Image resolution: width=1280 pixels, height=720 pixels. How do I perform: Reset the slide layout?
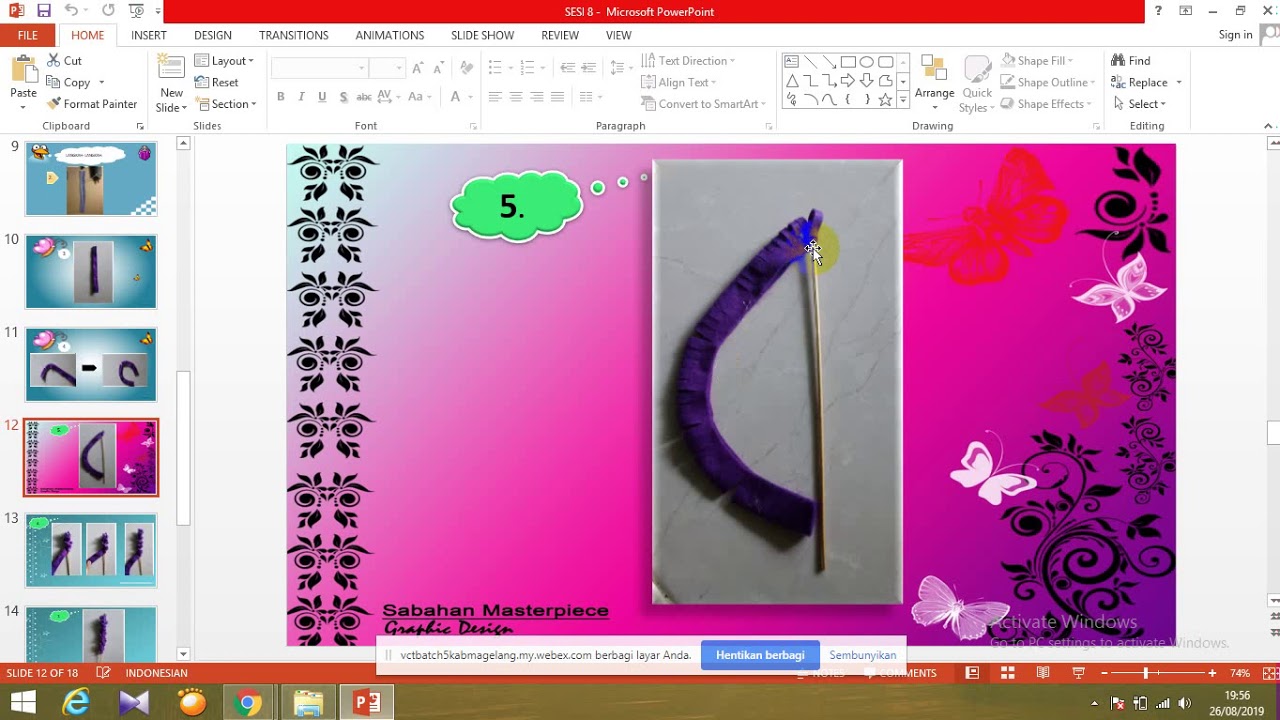(x=216, y=82)
